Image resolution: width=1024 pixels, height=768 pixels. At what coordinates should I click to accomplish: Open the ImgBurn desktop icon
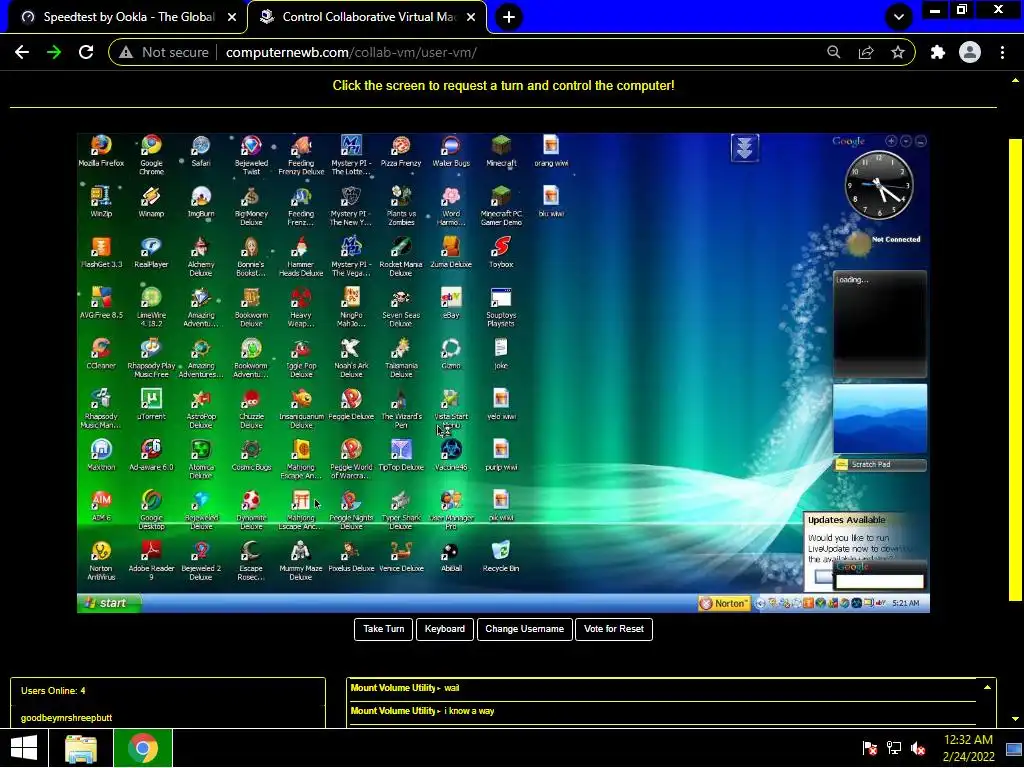pyautogui.click(x=201, y=202)
